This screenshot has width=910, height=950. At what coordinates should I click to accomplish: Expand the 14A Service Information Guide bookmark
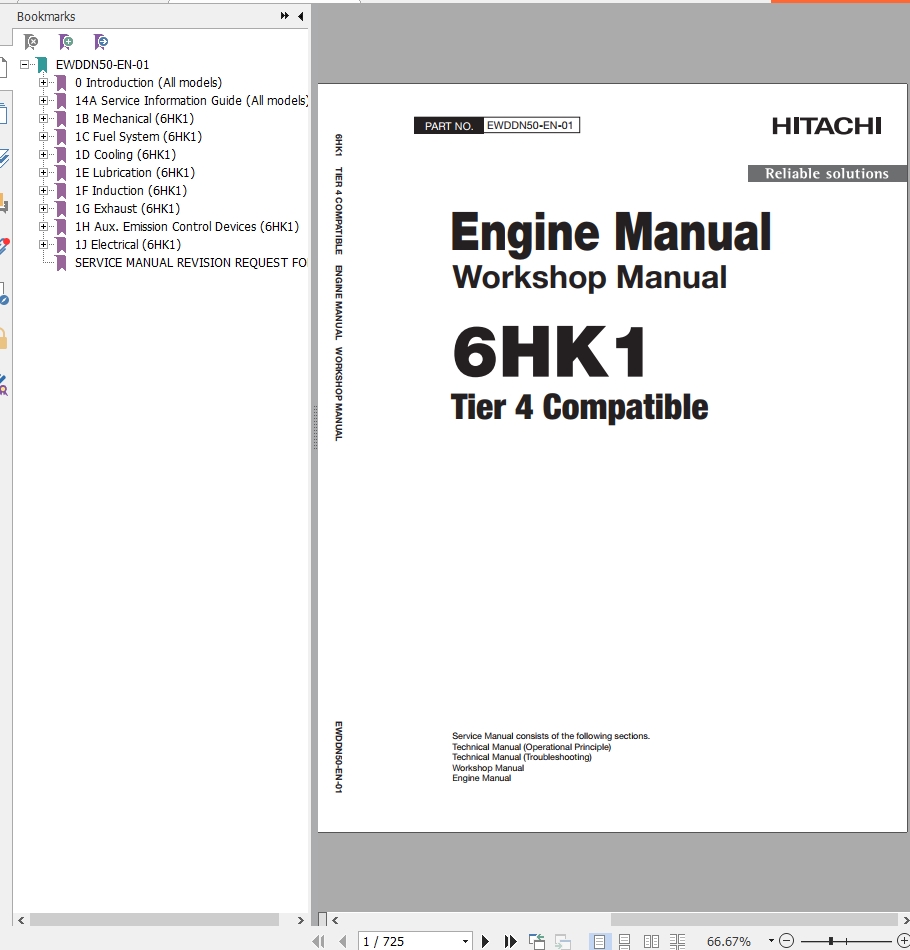click(44, 101)
